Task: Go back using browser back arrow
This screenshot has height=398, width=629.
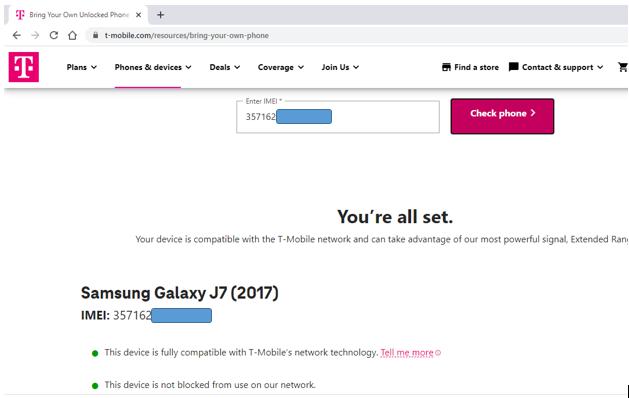Action: coord(16,35)
